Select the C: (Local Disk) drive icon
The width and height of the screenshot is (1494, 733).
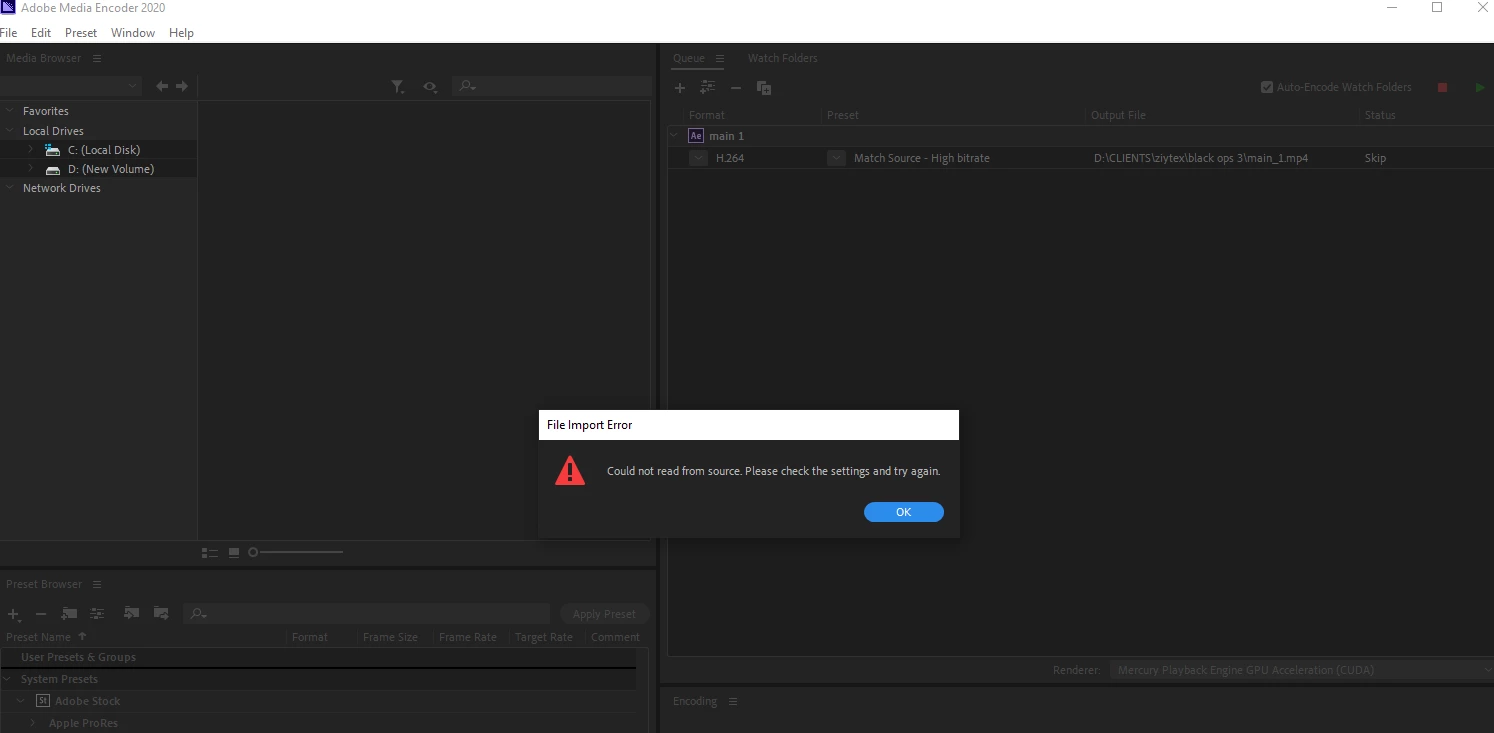pyautogui.click(x=53, y=150)
